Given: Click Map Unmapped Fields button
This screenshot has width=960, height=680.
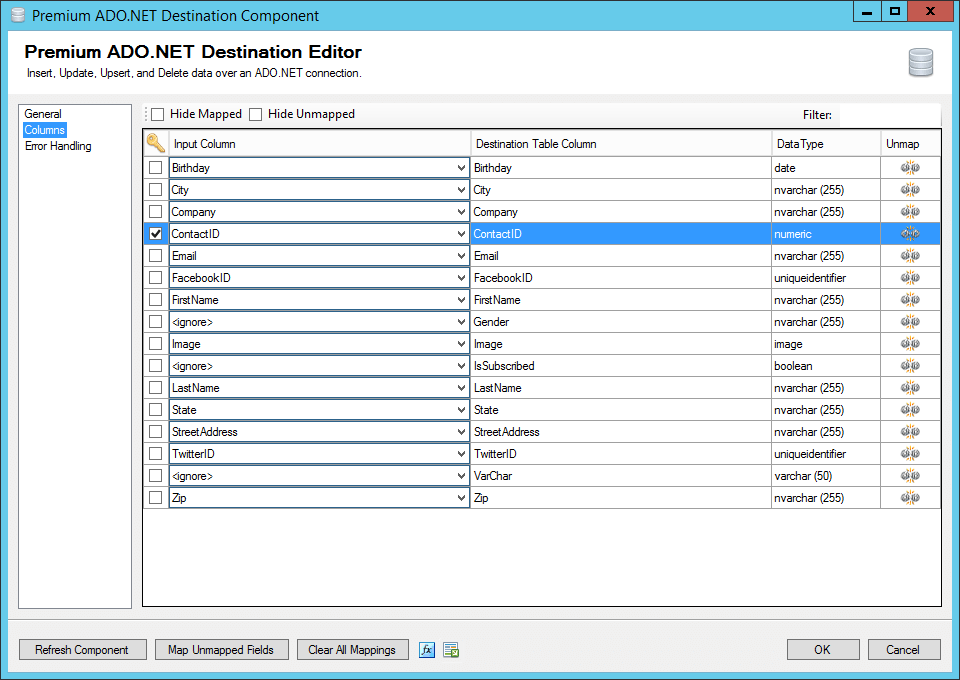Looking at the screenshot, I should point(222,650).
